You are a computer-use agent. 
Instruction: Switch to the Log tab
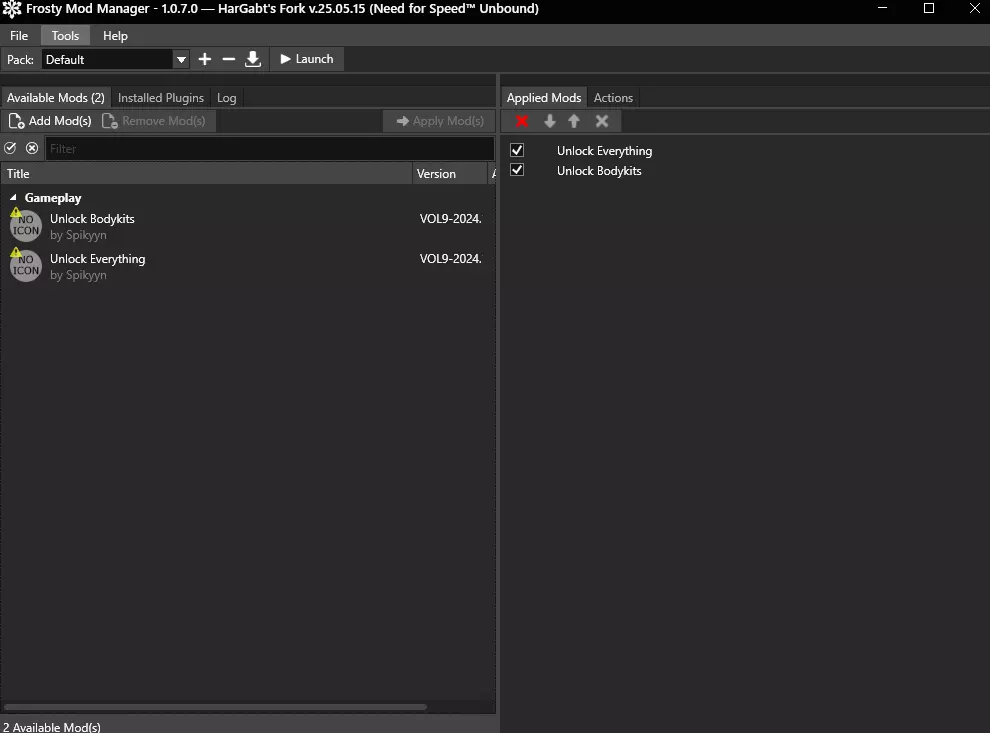[x=227, y=98]
